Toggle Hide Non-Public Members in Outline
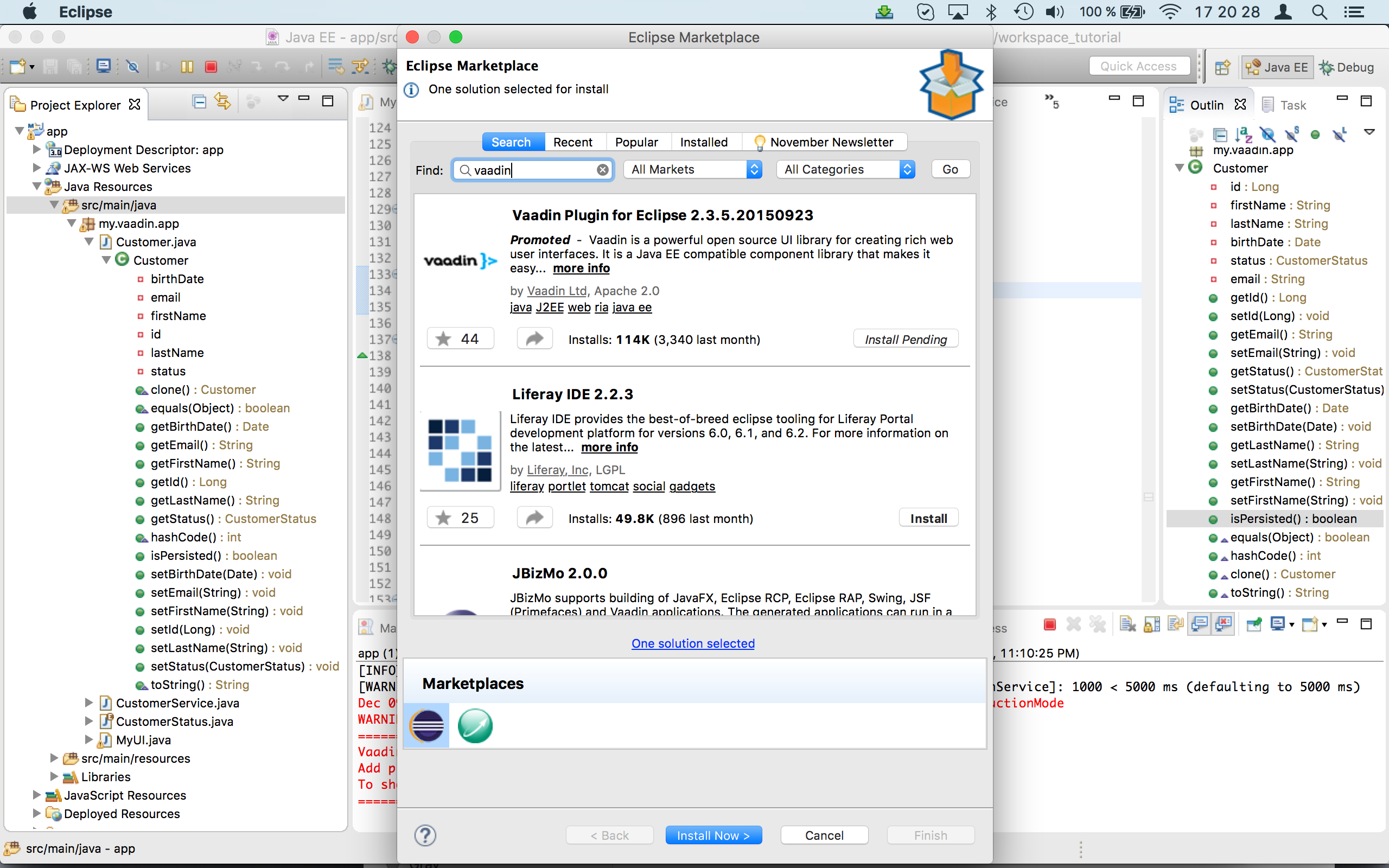Viewport: 1389px width, 868px height. pos(1316,135)
